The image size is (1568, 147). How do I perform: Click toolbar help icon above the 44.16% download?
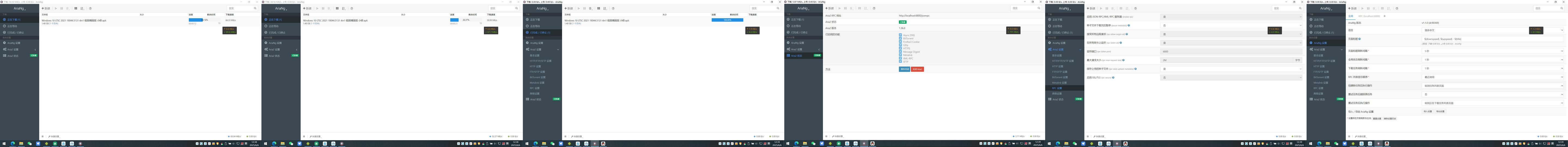coord(90,8)
